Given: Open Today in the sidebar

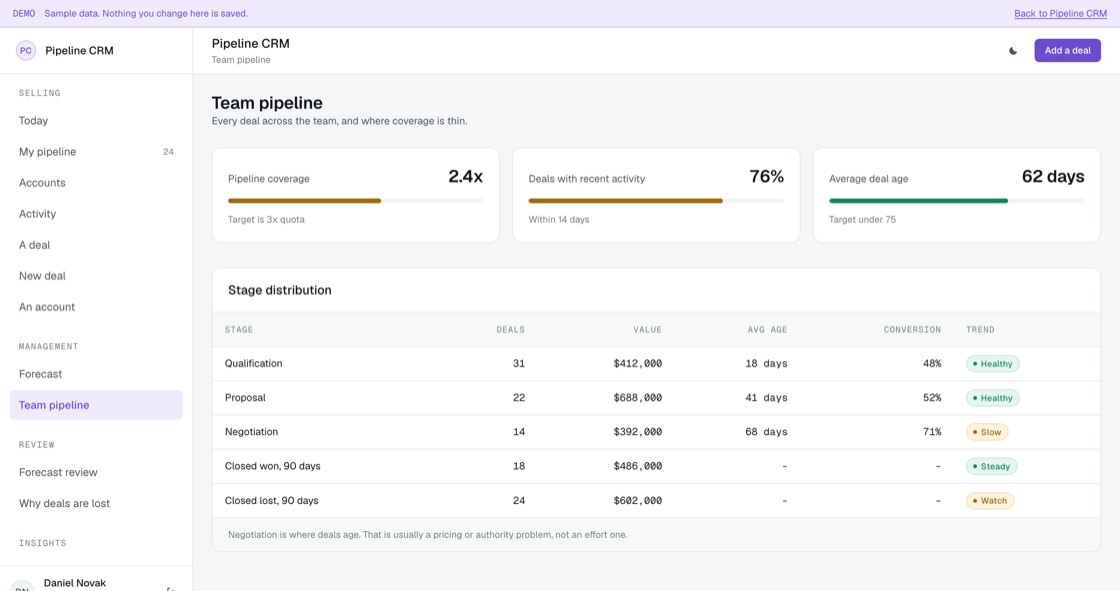Looking at the screenshot, I should coord(96,121).
